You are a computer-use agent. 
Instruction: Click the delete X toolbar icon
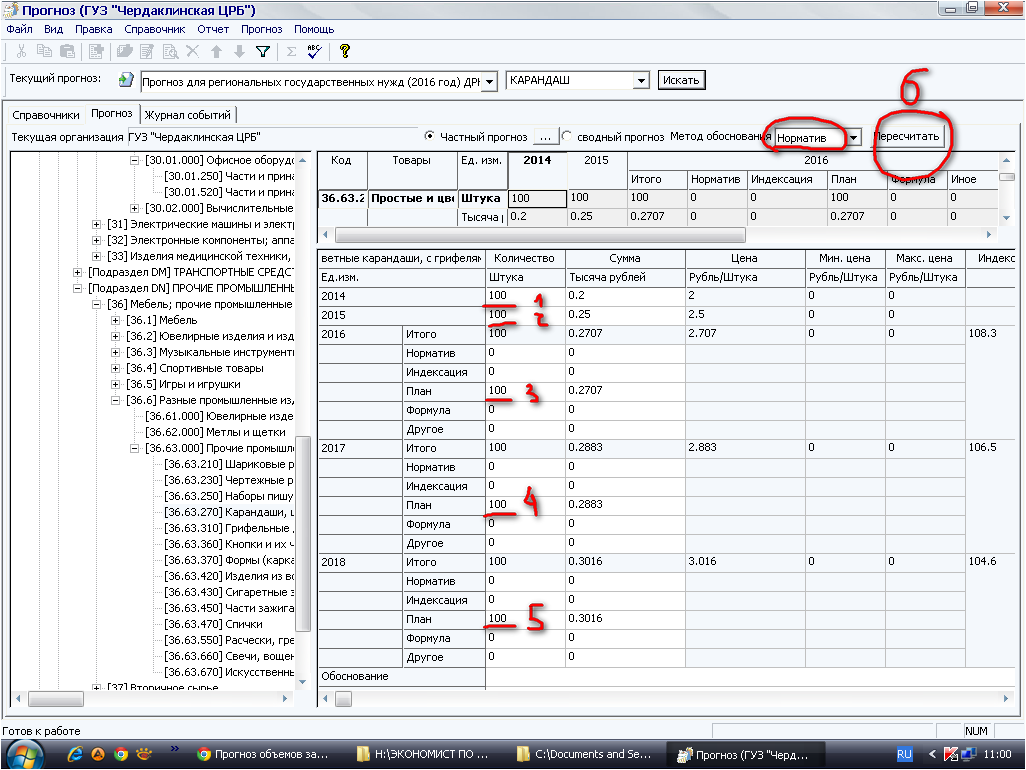click(x=193, y=52)
